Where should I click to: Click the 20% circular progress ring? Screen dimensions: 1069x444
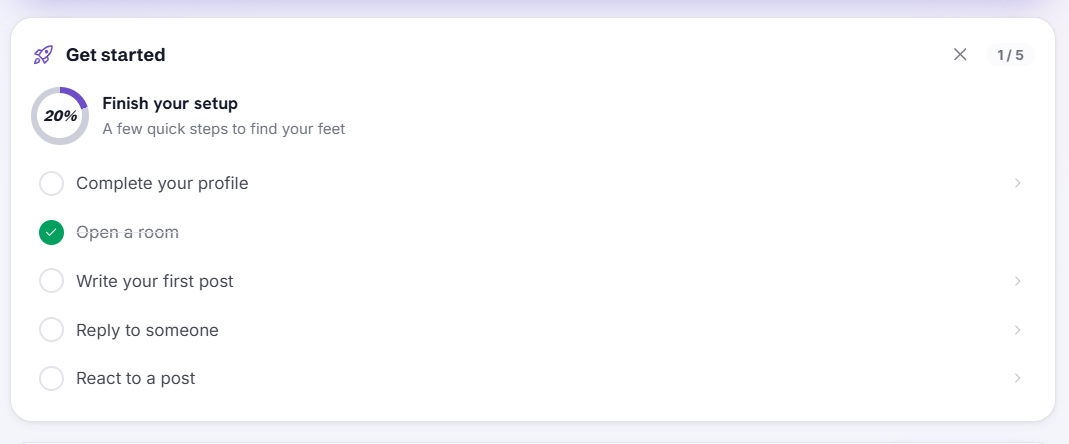60,116
